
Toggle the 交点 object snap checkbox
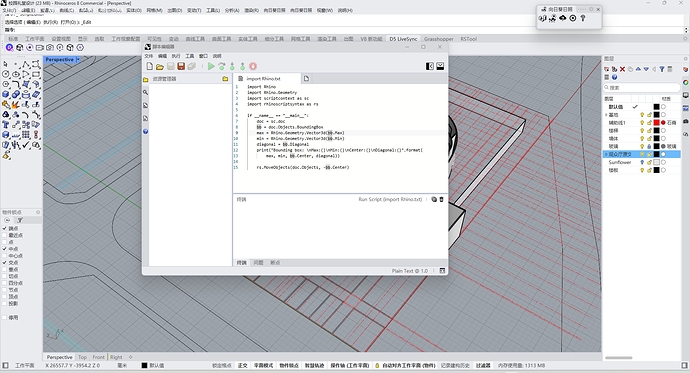coord(5,263)
